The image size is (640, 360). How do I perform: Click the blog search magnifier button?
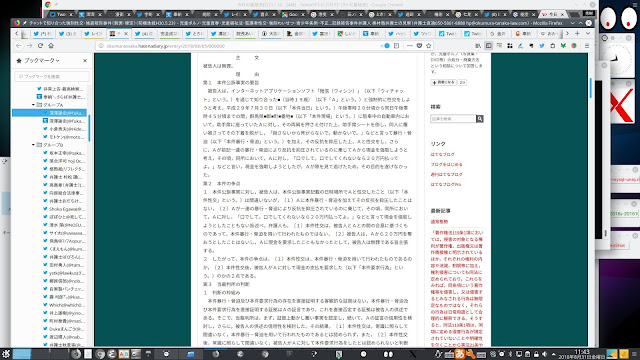[x=480, y=119]
